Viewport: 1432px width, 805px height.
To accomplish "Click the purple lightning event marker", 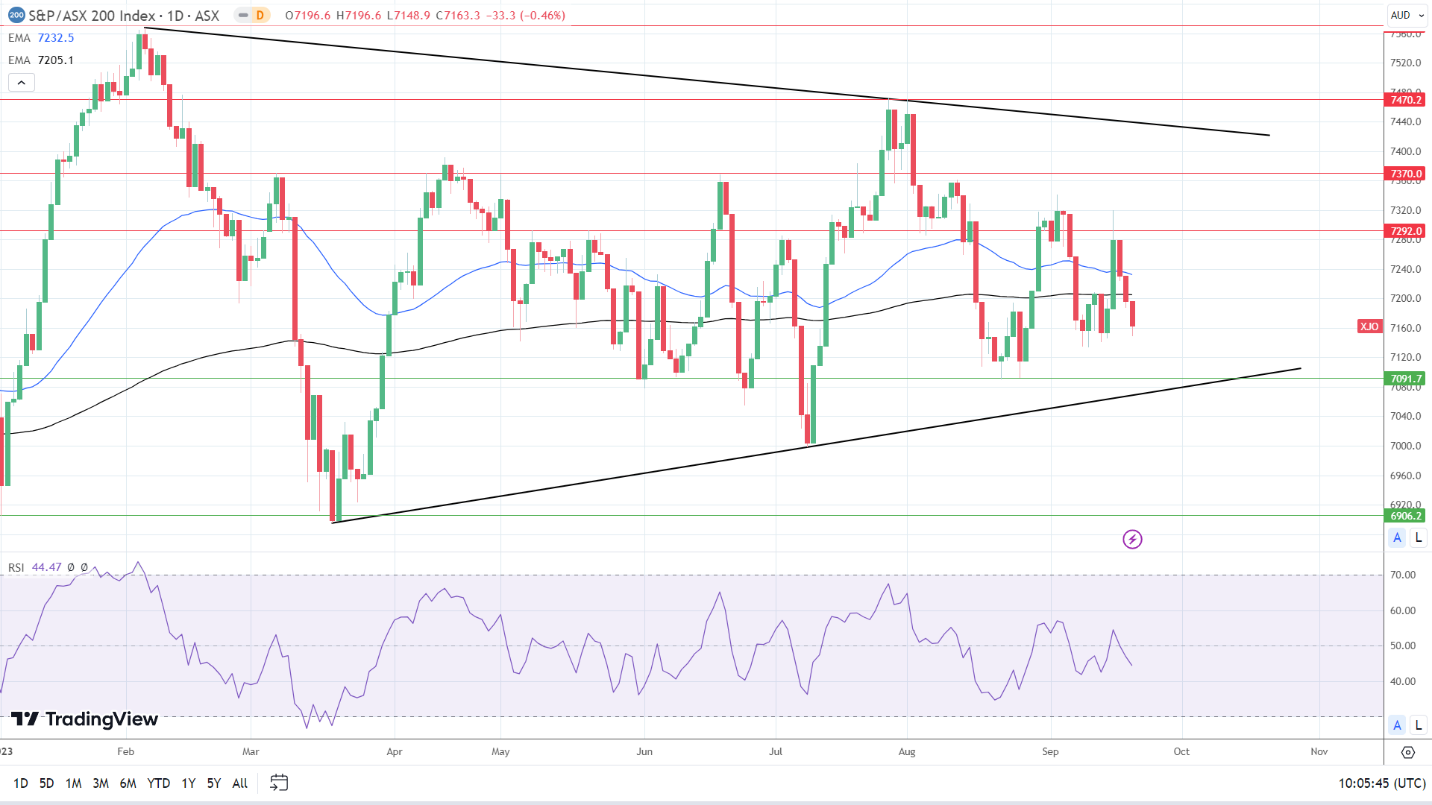I will point(1132,540).
